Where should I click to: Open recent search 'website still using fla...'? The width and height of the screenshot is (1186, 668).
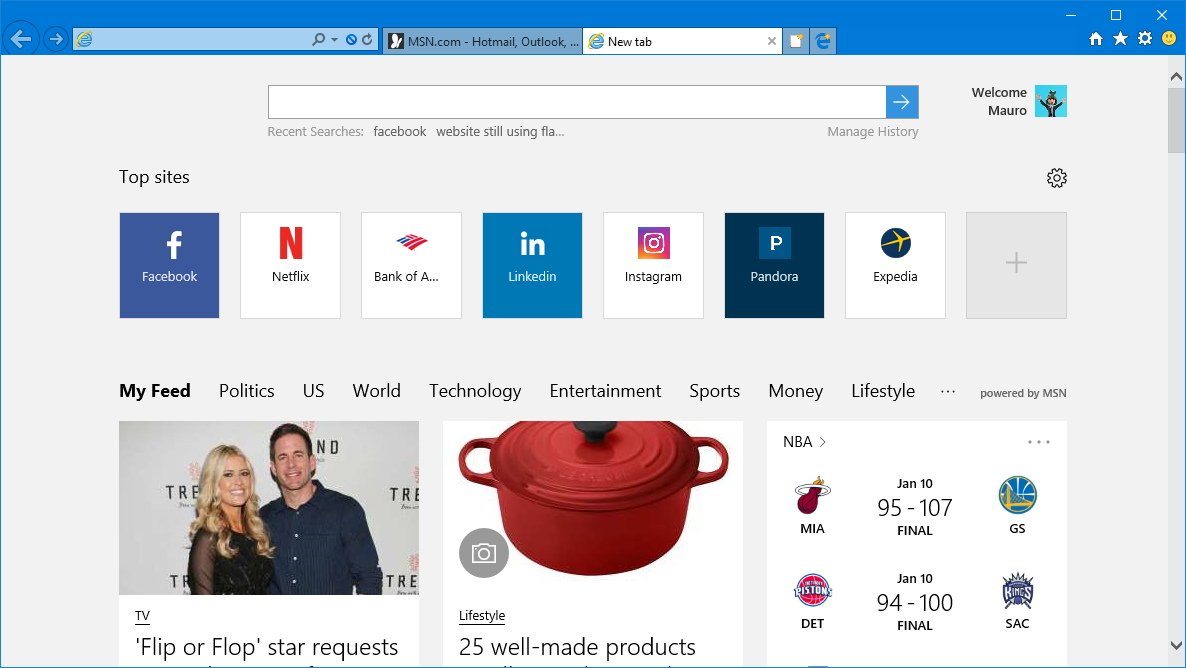(x=500, y=132)
